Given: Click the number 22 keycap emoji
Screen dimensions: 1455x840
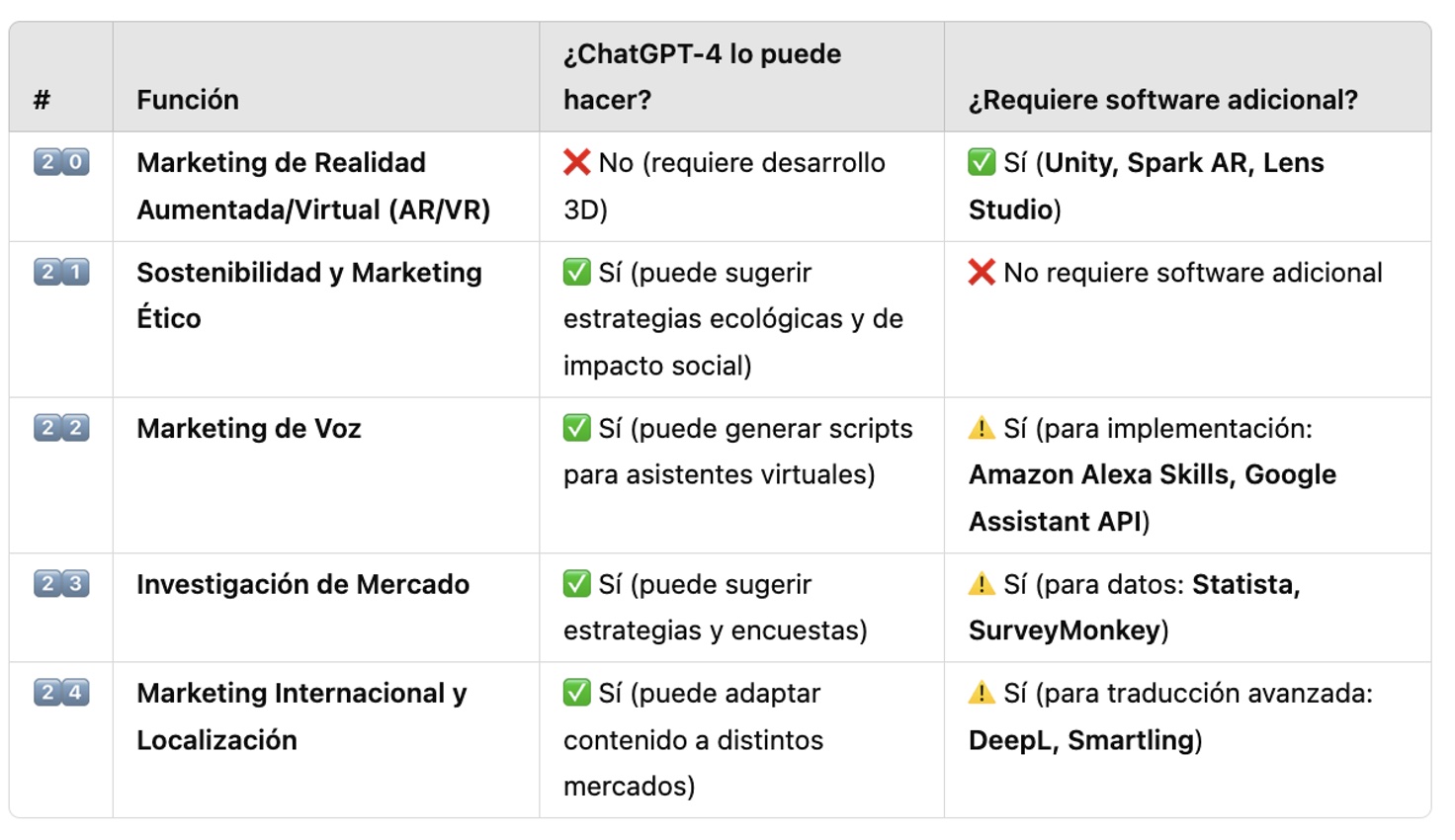Looking at the screenshot, I should 61,428.
